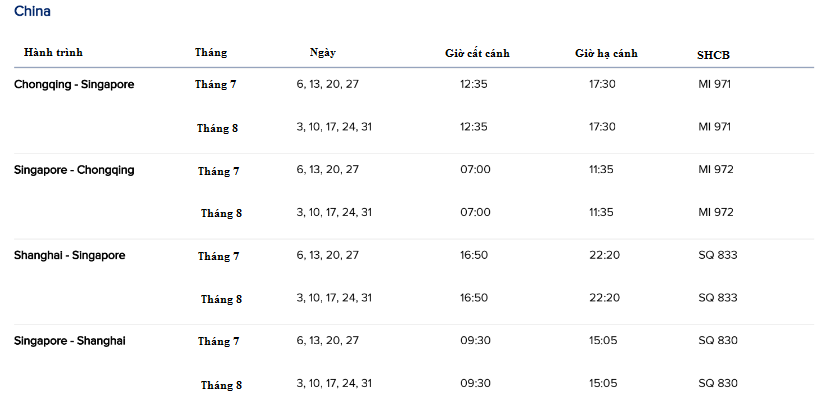Screen dimensions: 825x415
Task: Click the first SQ 833 flight number
Action: click(718, 255)
